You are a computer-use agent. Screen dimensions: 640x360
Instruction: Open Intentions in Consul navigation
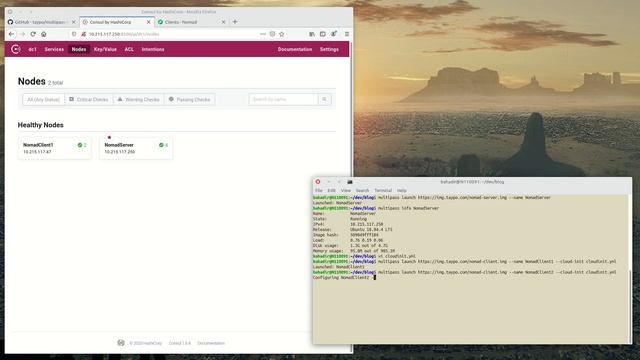click(x=153, y=49)
